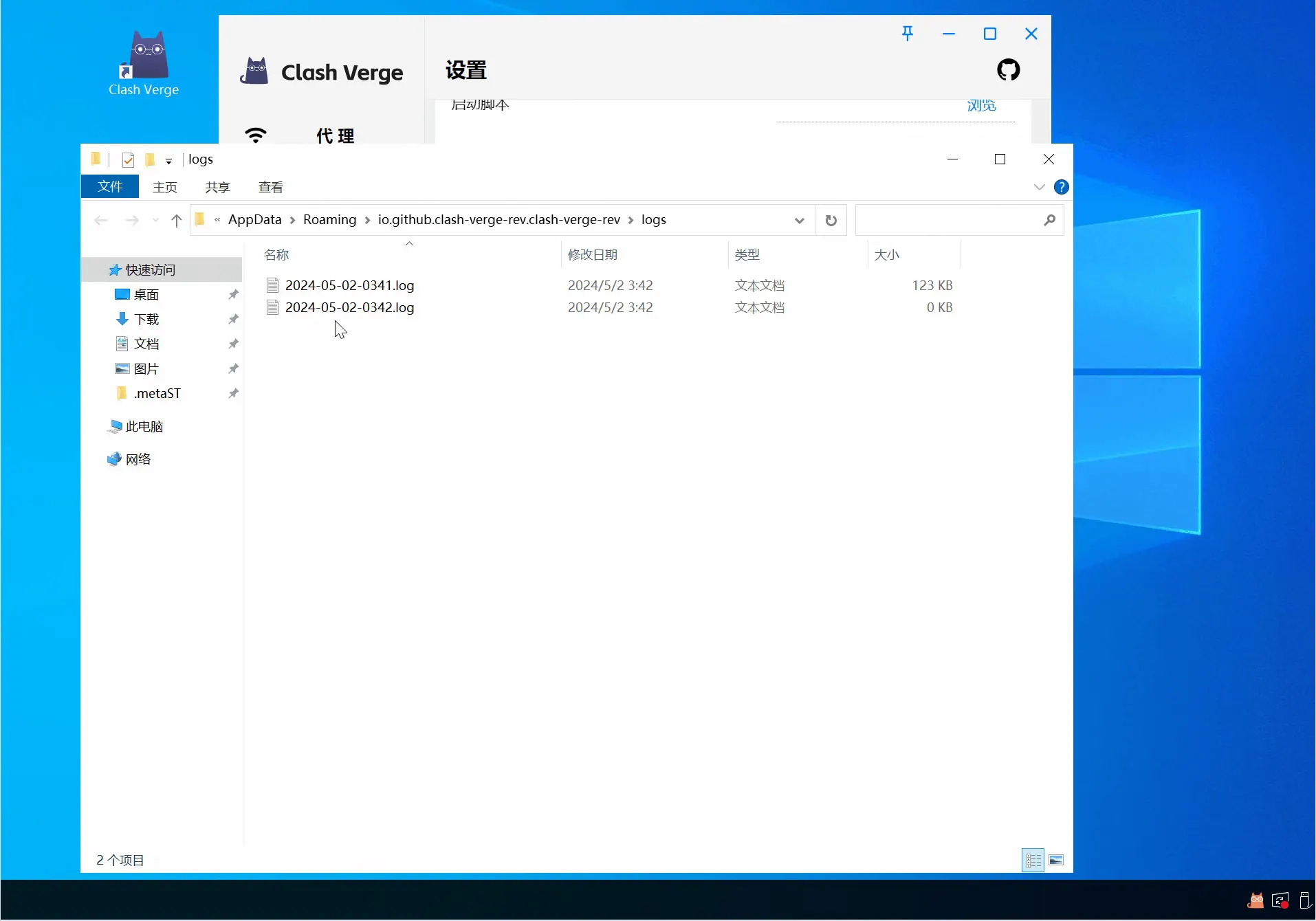The image size is (1316, 921).
Task: Open 文档 in quick access
Action: (146, 344)
